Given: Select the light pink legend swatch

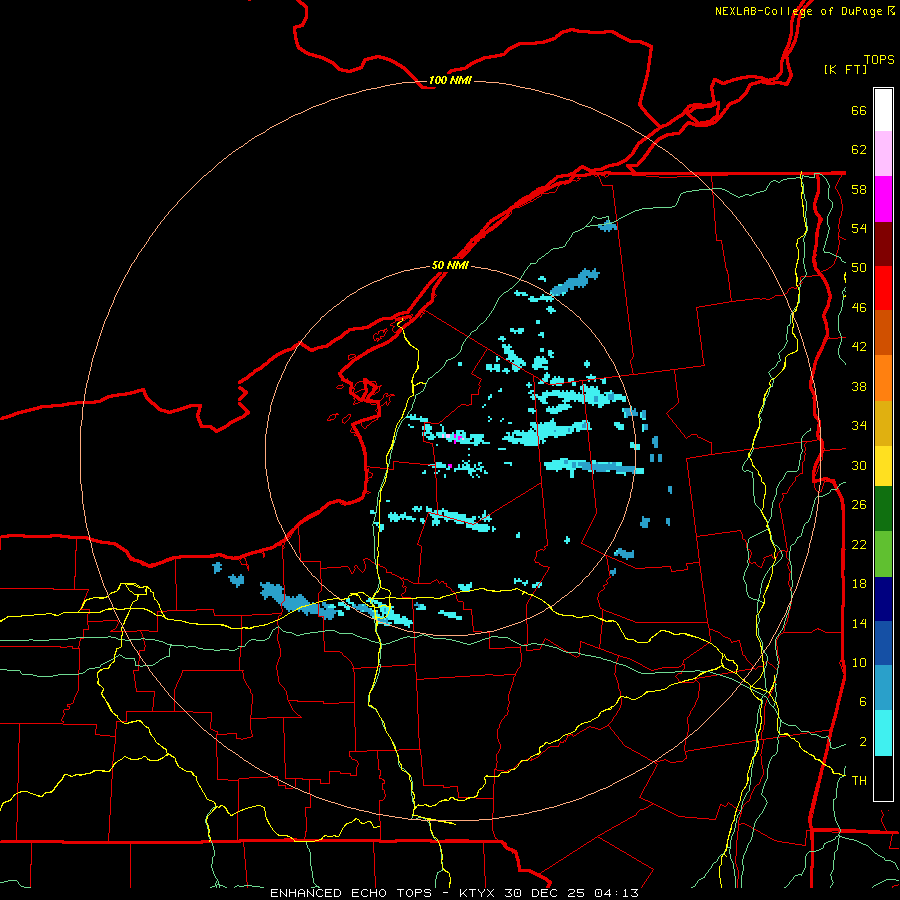Looking at the screenshot, I should (883, 154).
